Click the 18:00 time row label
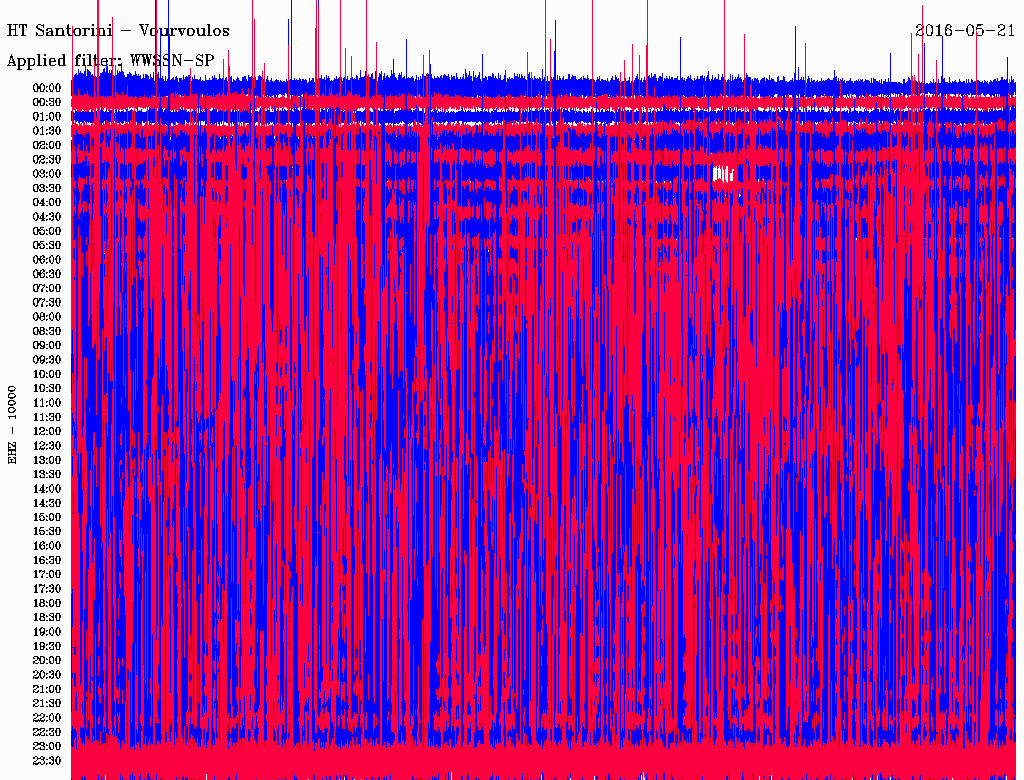This screenshot has width=1024, height=780. [47, 603]
